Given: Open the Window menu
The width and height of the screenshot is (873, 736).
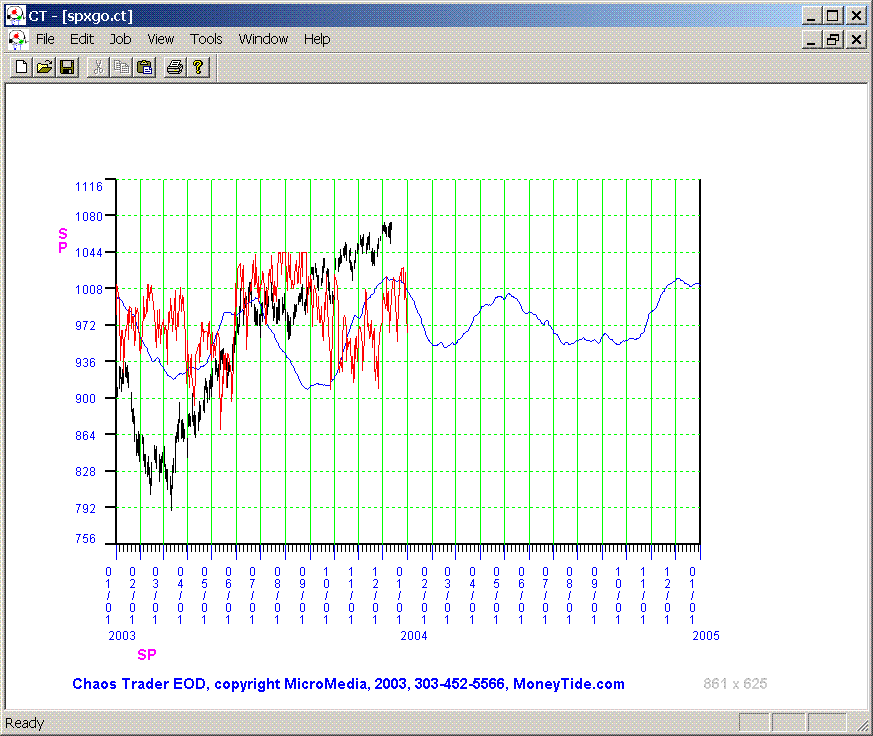Looking at the screenshot, I should (263, 39).
